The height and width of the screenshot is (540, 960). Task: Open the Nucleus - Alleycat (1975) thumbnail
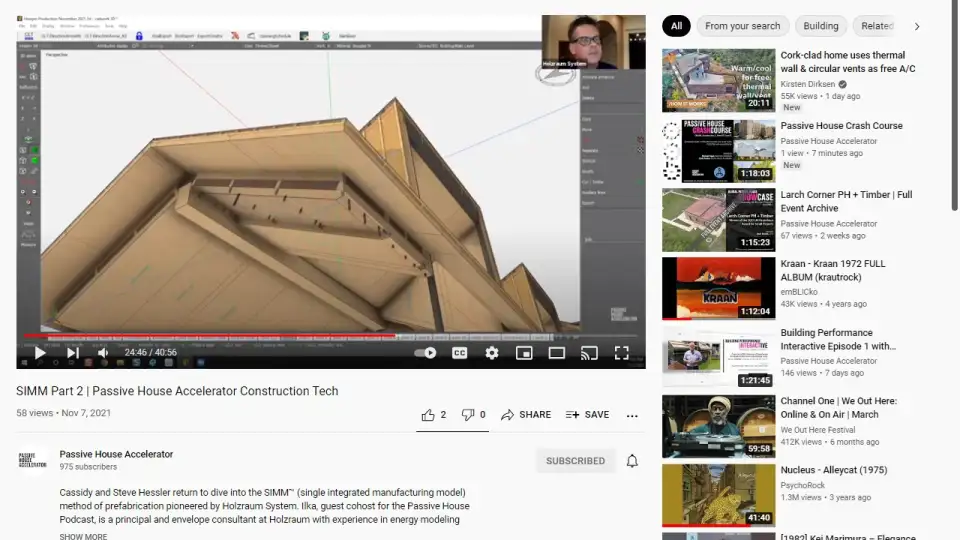718,495
